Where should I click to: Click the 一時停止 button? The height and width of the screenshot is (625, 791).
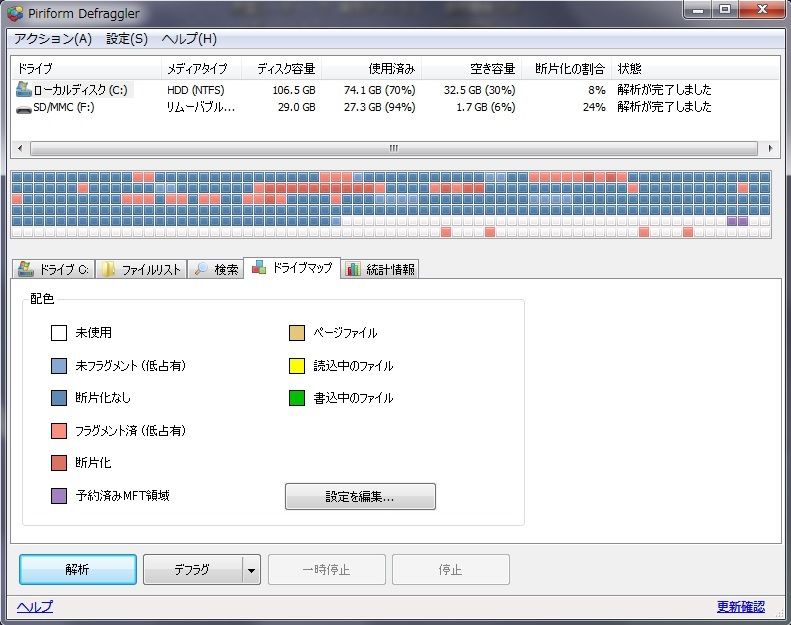click(326, 570)
